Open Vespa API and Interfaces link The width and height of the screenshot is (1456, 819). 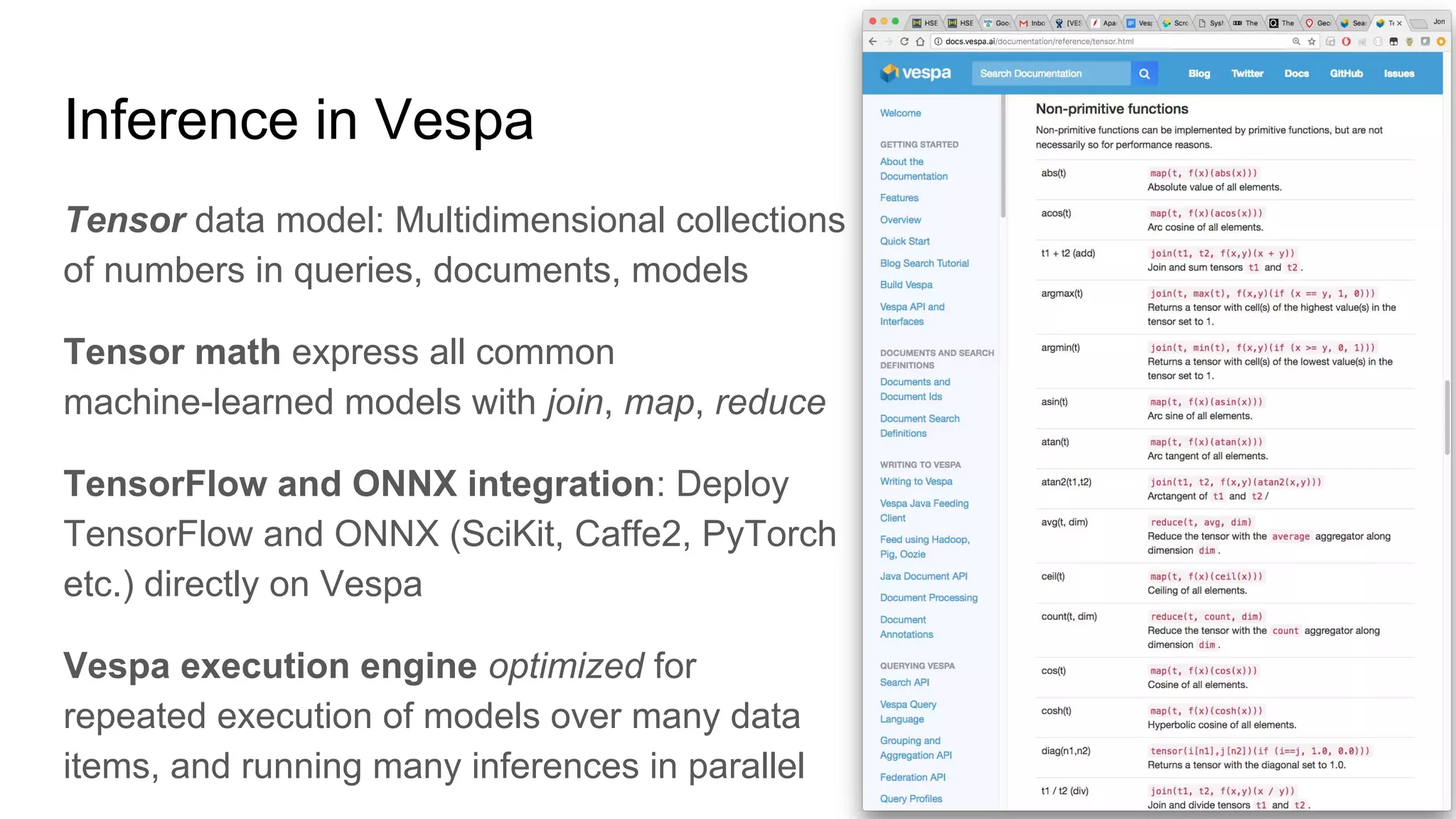(912, 314)
